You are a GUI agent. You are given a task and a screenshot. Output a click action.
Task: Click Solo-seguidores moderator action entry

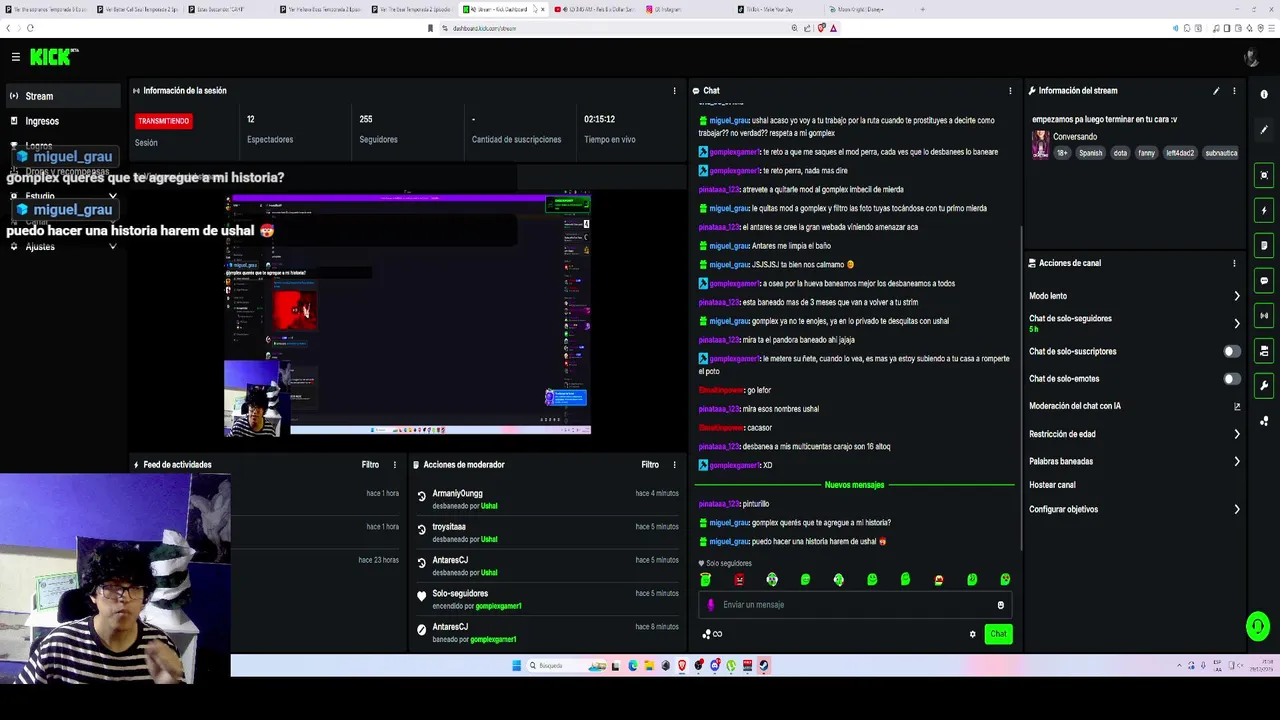(460, 594)
